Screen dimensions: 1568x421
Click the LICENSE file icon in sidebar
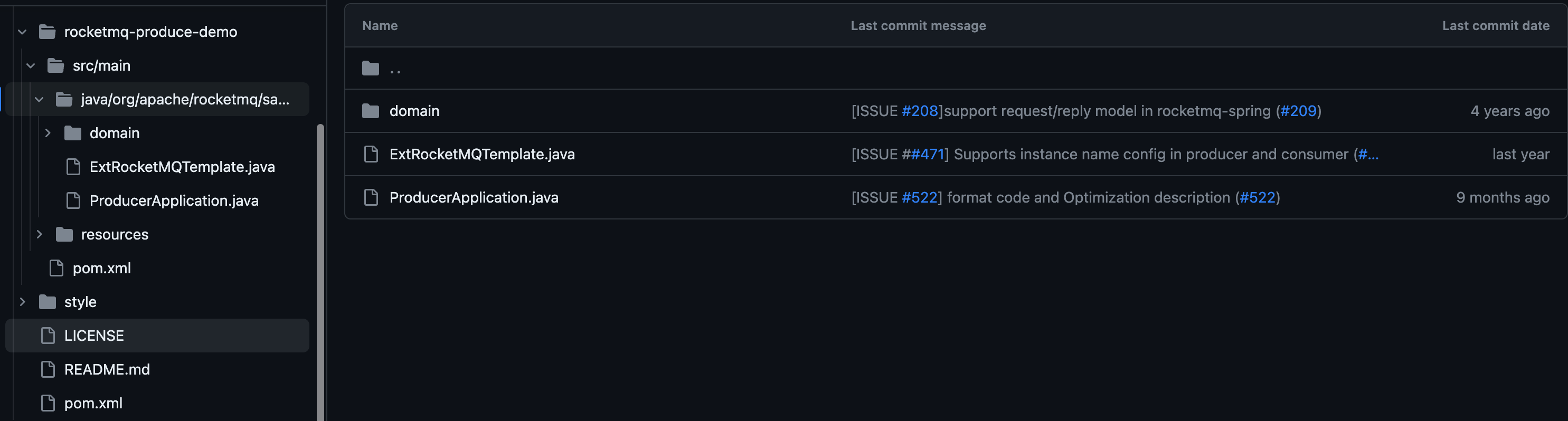[48, 335]
